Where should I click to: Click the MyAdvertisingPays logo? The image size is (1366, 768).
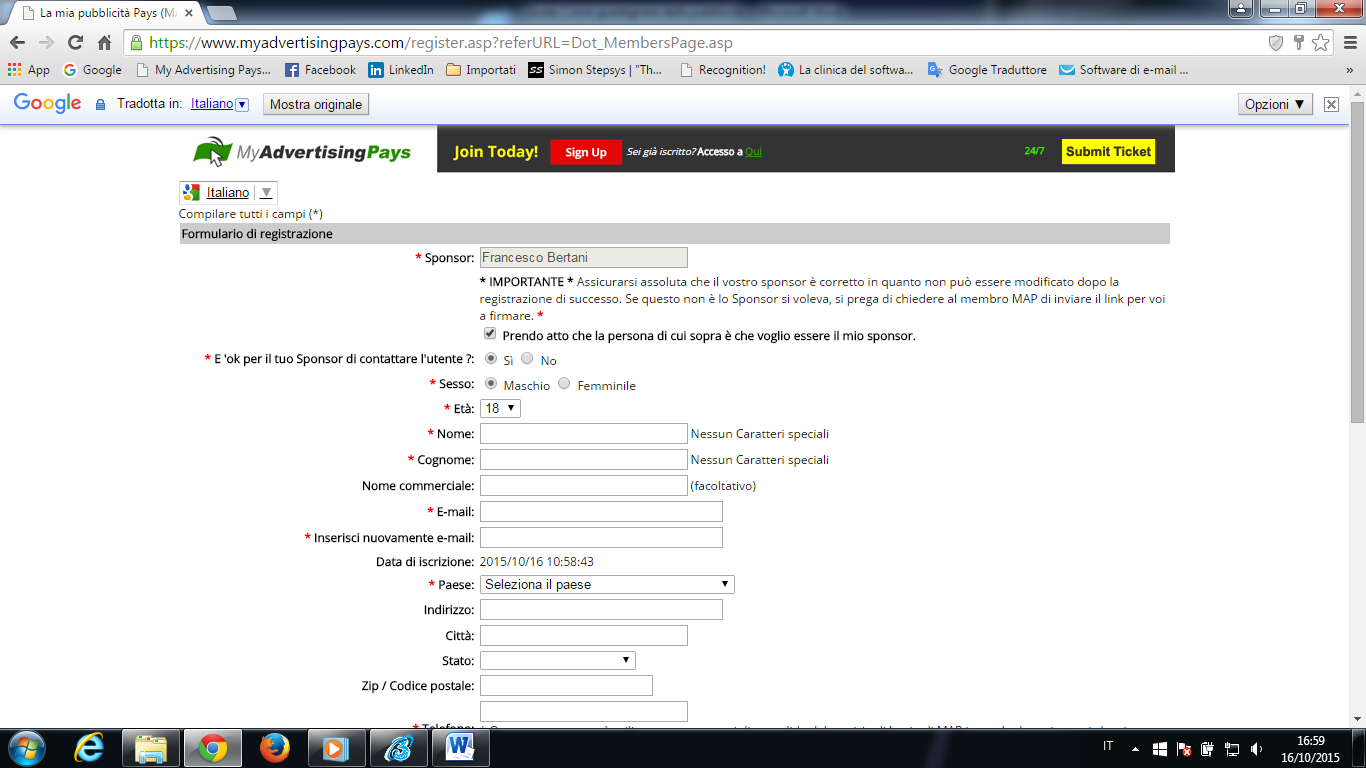pyautogui.click(x=302, y=152)
